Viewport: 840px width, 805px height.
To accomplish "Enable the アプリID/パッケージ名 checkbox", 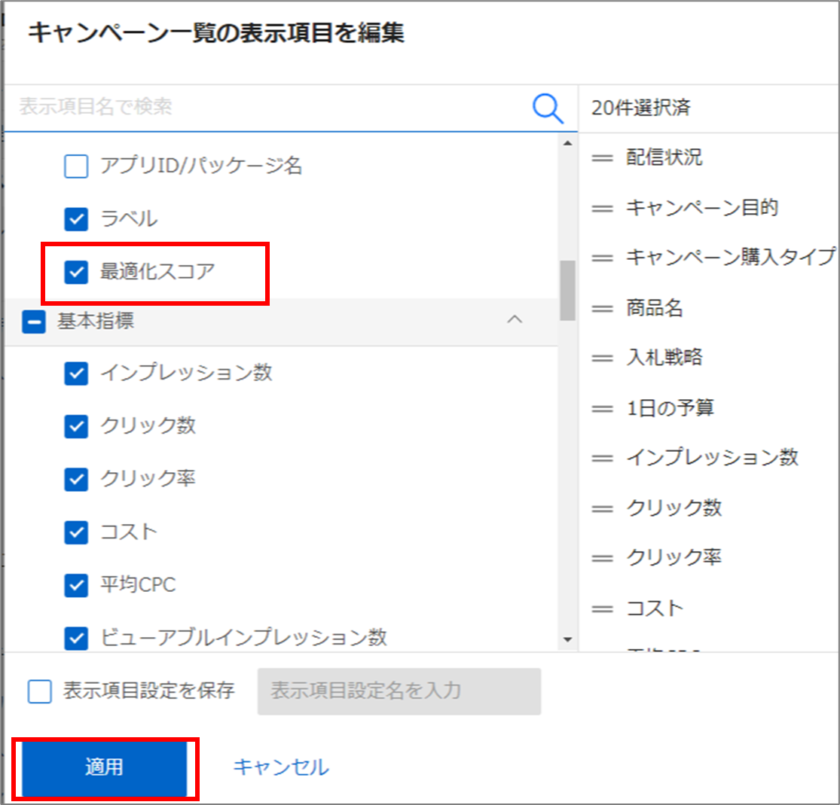I will (76, 166).
